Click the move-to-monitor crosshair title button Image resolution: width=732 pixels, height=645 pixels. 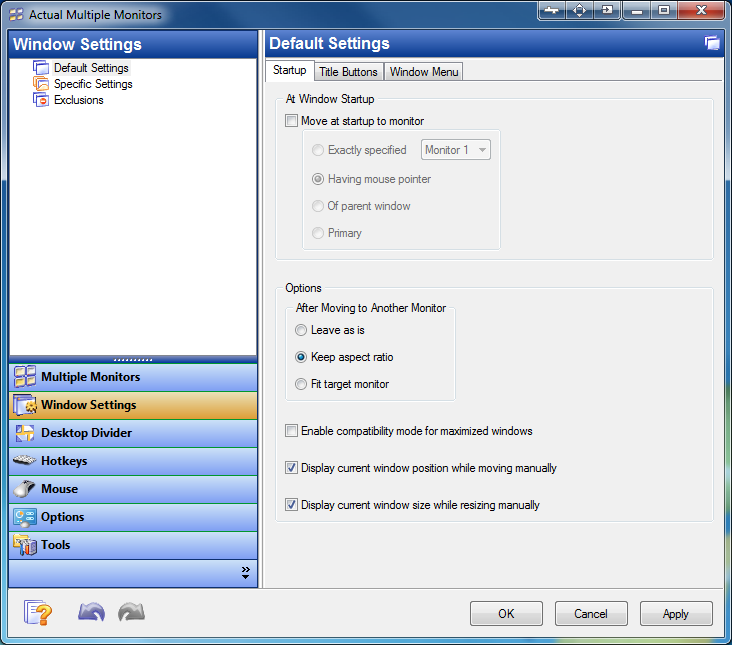(579, 10)
